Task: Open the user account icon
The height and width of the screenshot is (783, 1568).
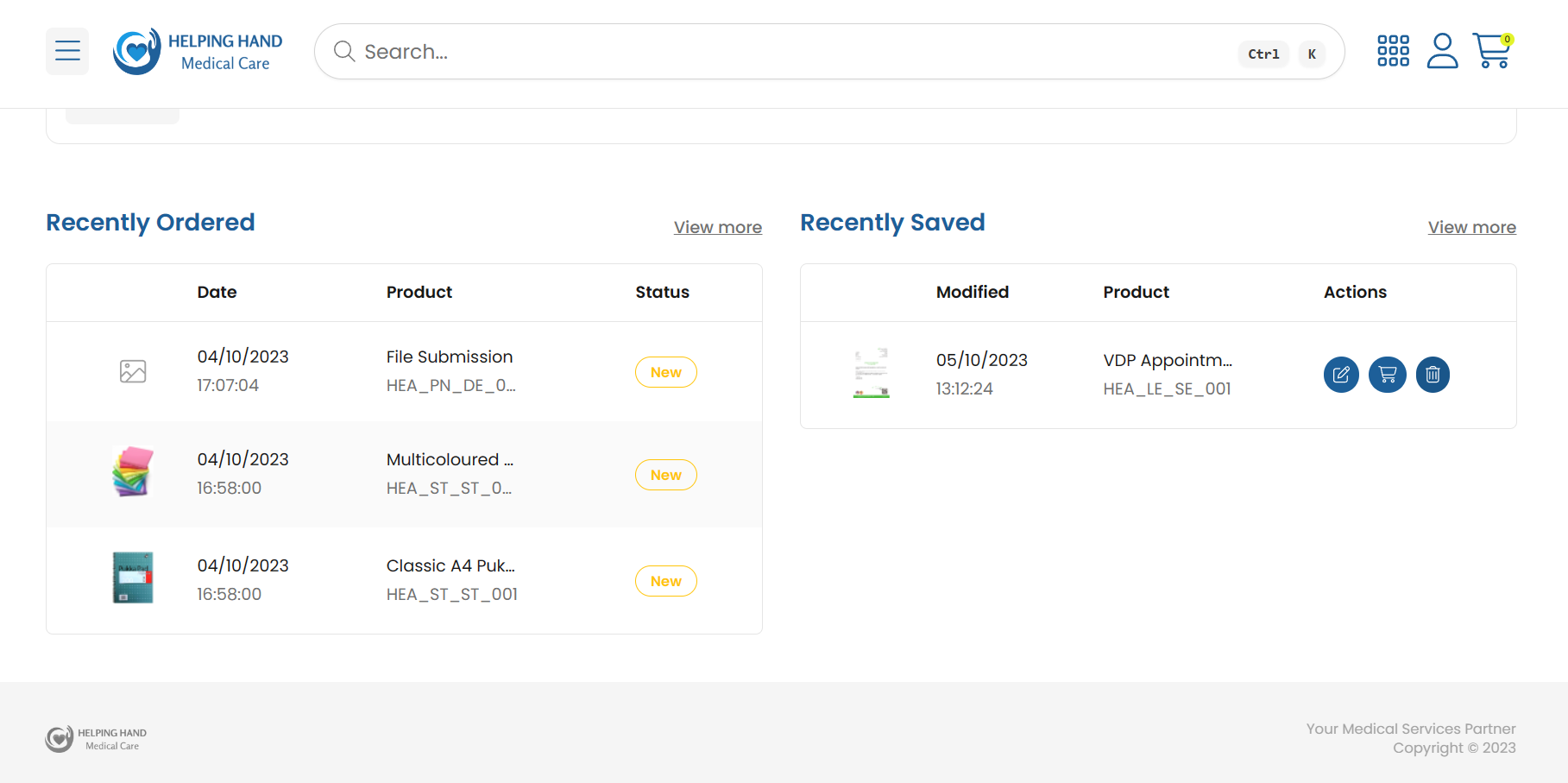Action: click(1442, 51)
